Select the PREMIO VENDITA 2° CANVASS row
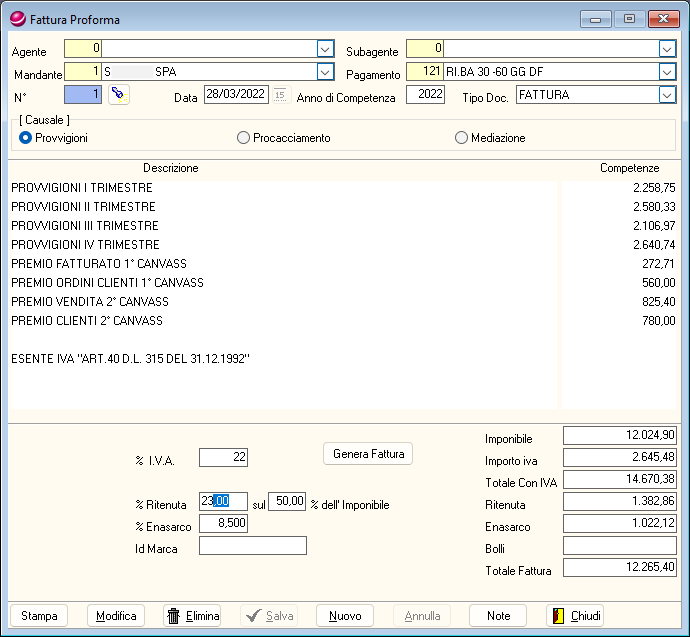690x637 pixels. 90,302
